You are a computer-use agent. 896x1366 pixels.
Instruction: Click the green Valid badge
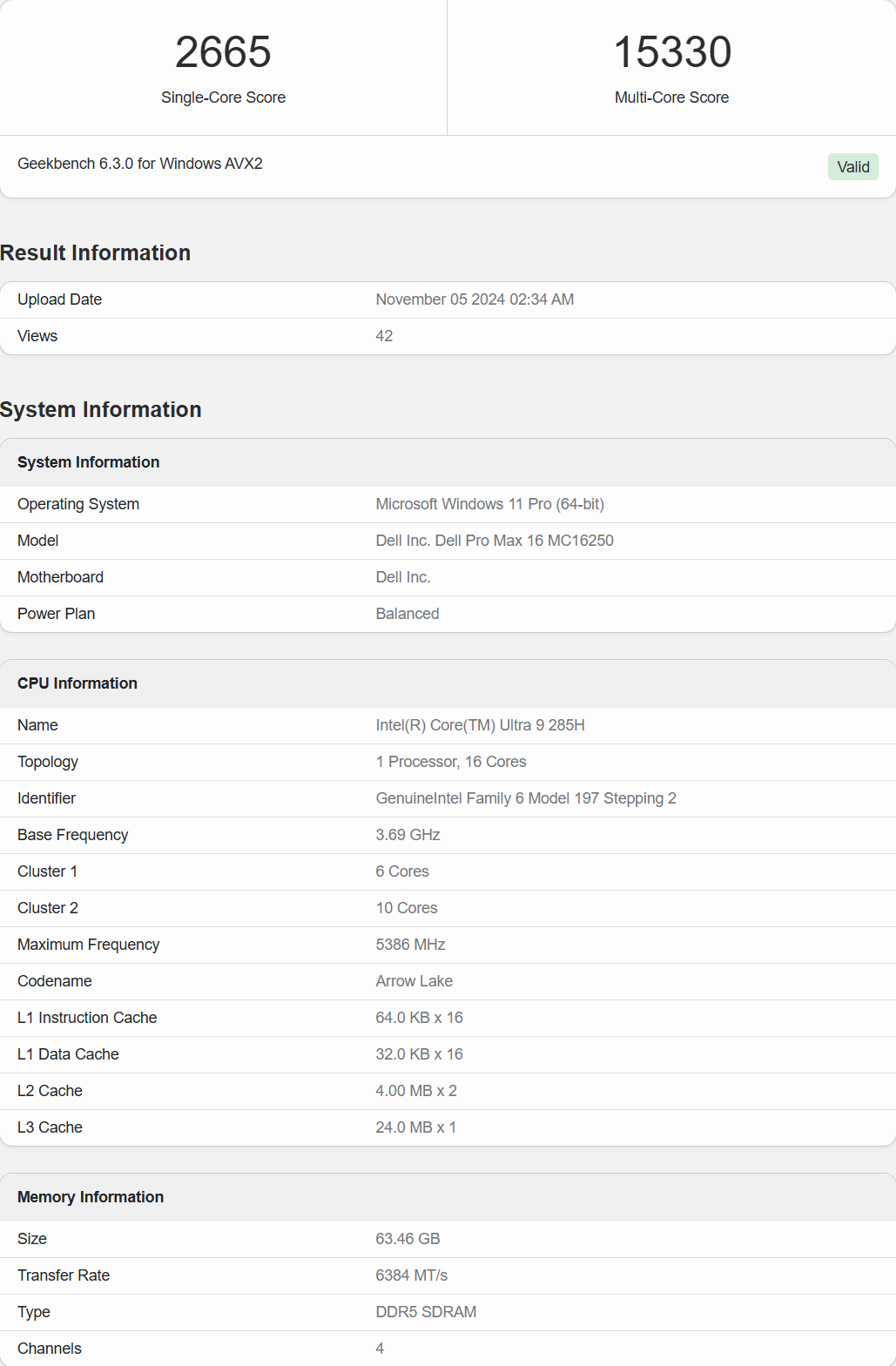tap(852, 167)
